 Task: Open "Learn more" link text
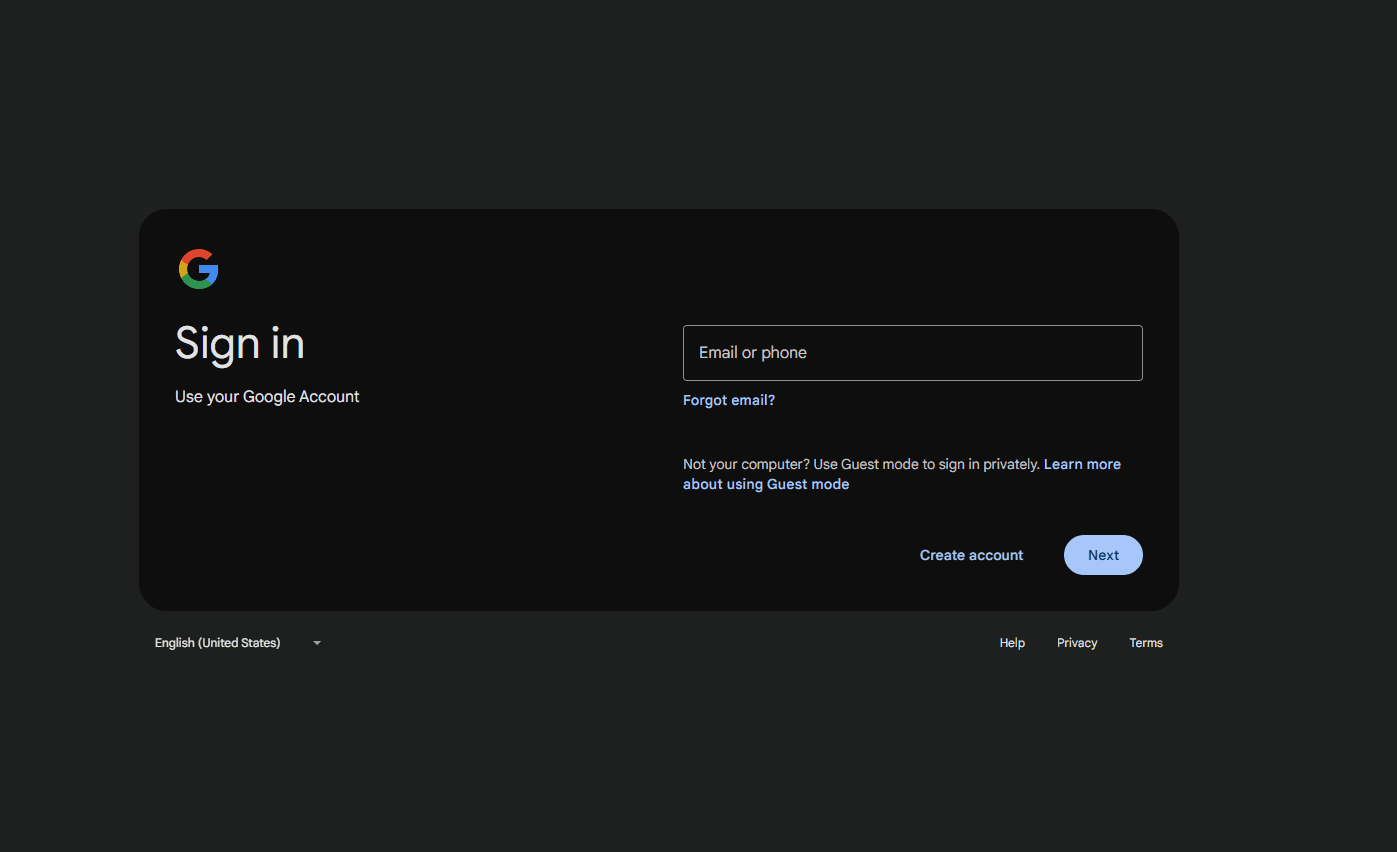pos(1082,464)
